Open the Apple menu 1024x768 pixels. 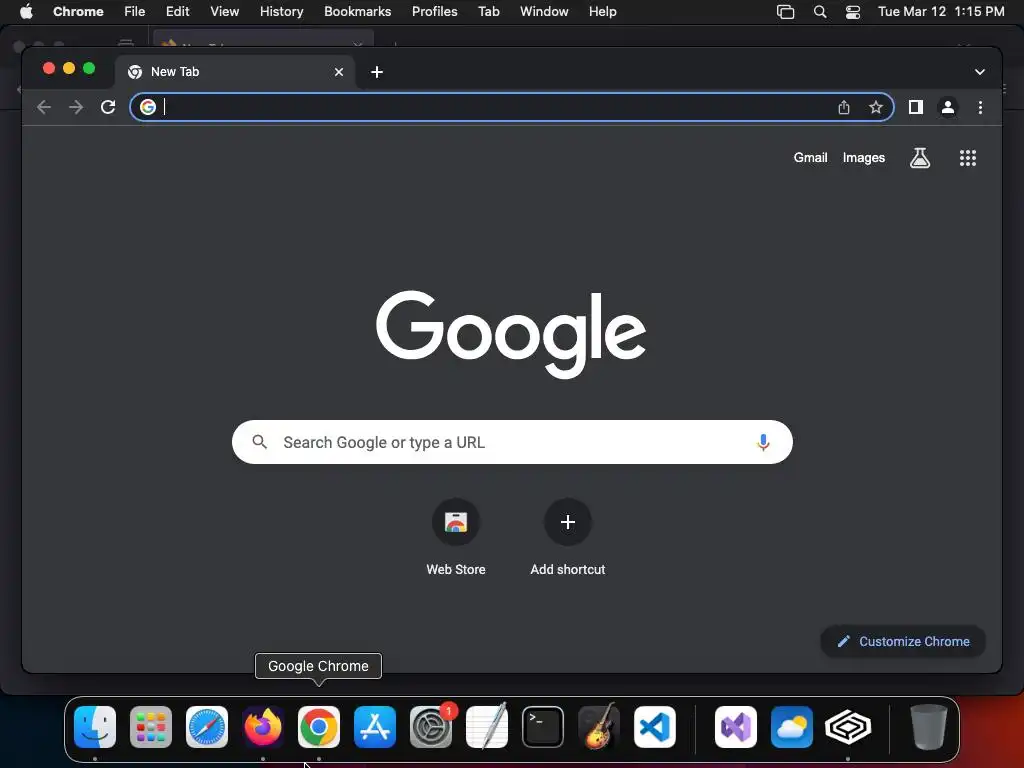coord(26,11)
